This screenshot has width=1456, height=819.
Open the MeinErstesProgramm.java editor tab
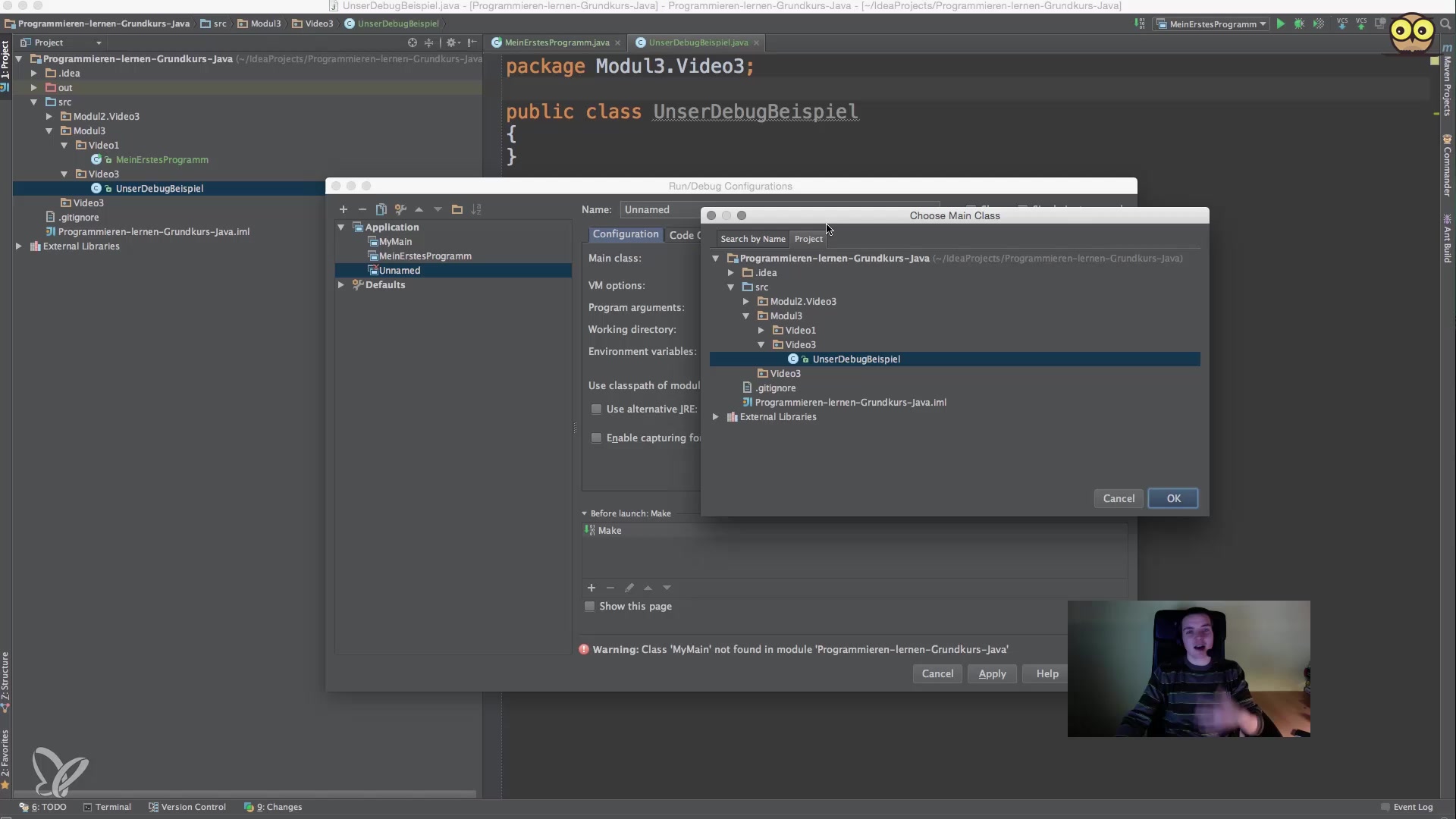coord(556,43)
